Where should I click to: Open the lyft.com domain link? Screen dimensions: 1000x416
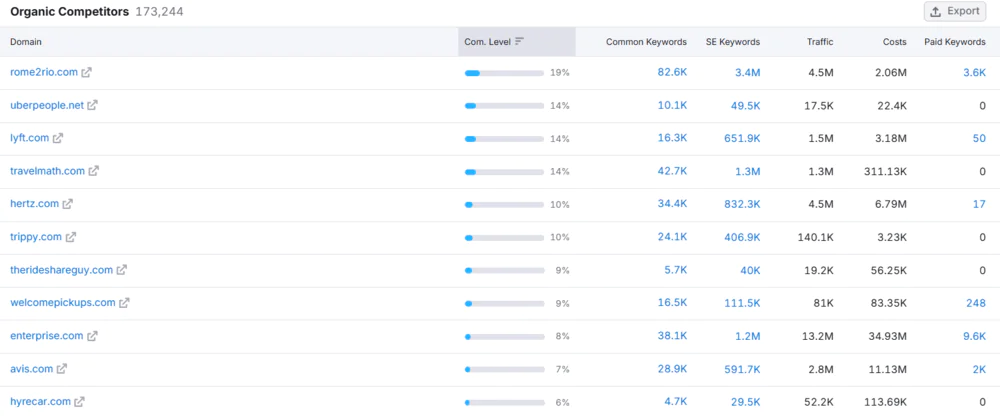[30, 138]
